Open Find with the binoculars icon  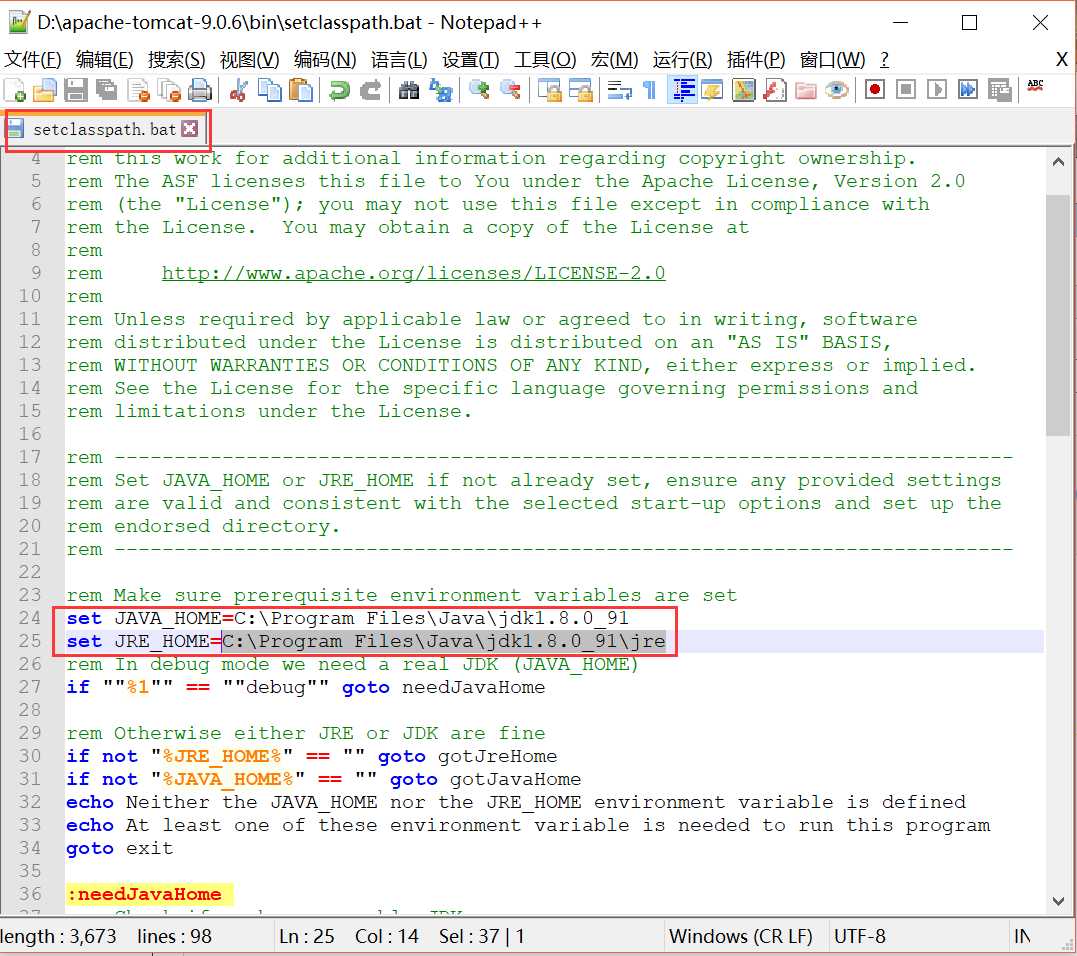(409, 90)
